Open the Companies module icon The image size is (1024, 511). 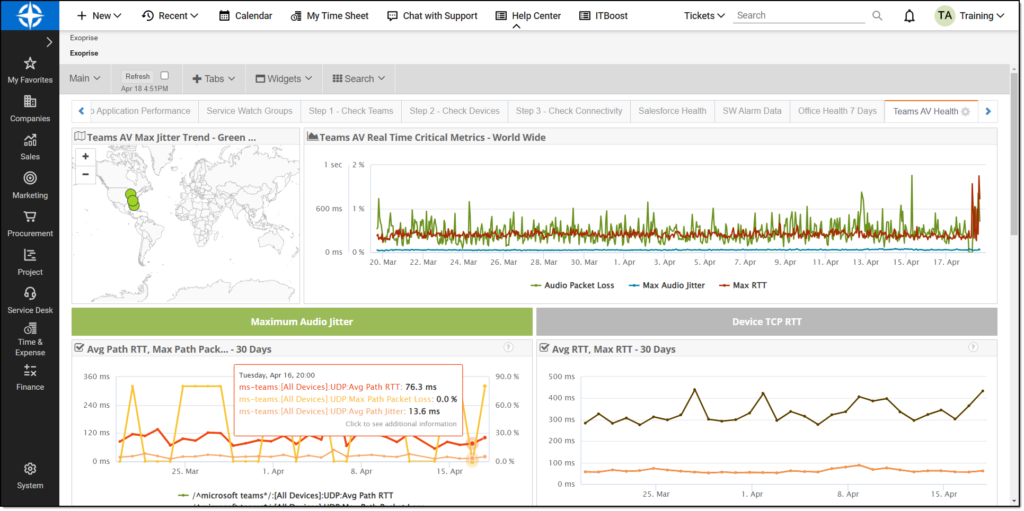[x=29, y=101]
